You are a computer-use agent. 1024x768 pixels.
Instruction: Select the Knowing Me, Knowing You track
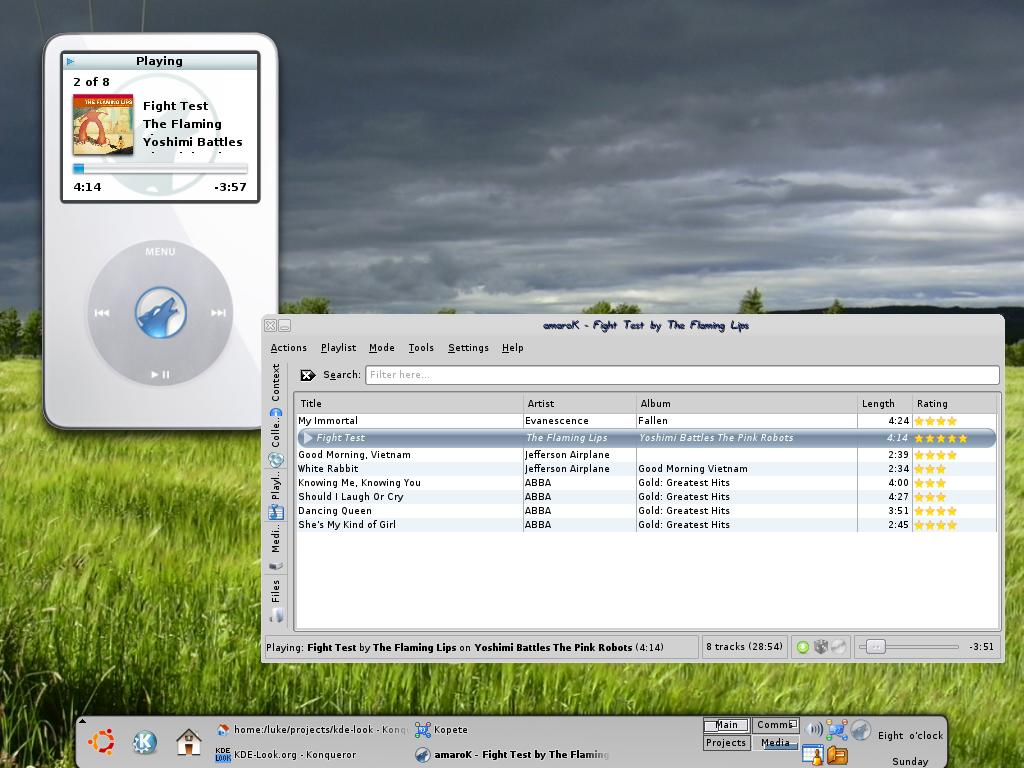click(x=646, y=483)
